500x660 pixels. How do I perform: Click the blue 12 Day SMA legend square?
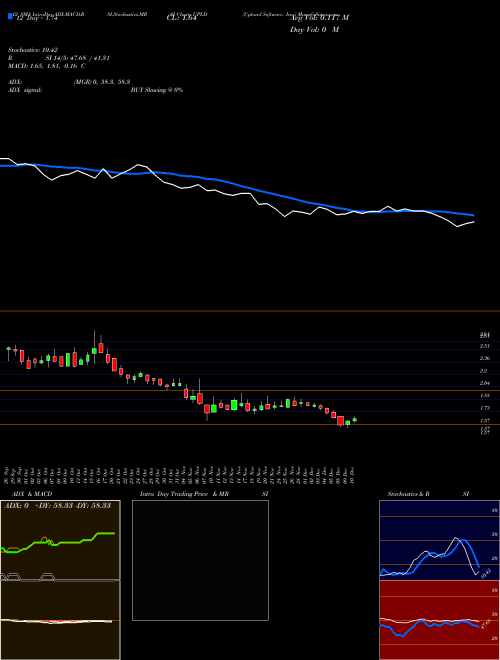[x=10, y=16]
